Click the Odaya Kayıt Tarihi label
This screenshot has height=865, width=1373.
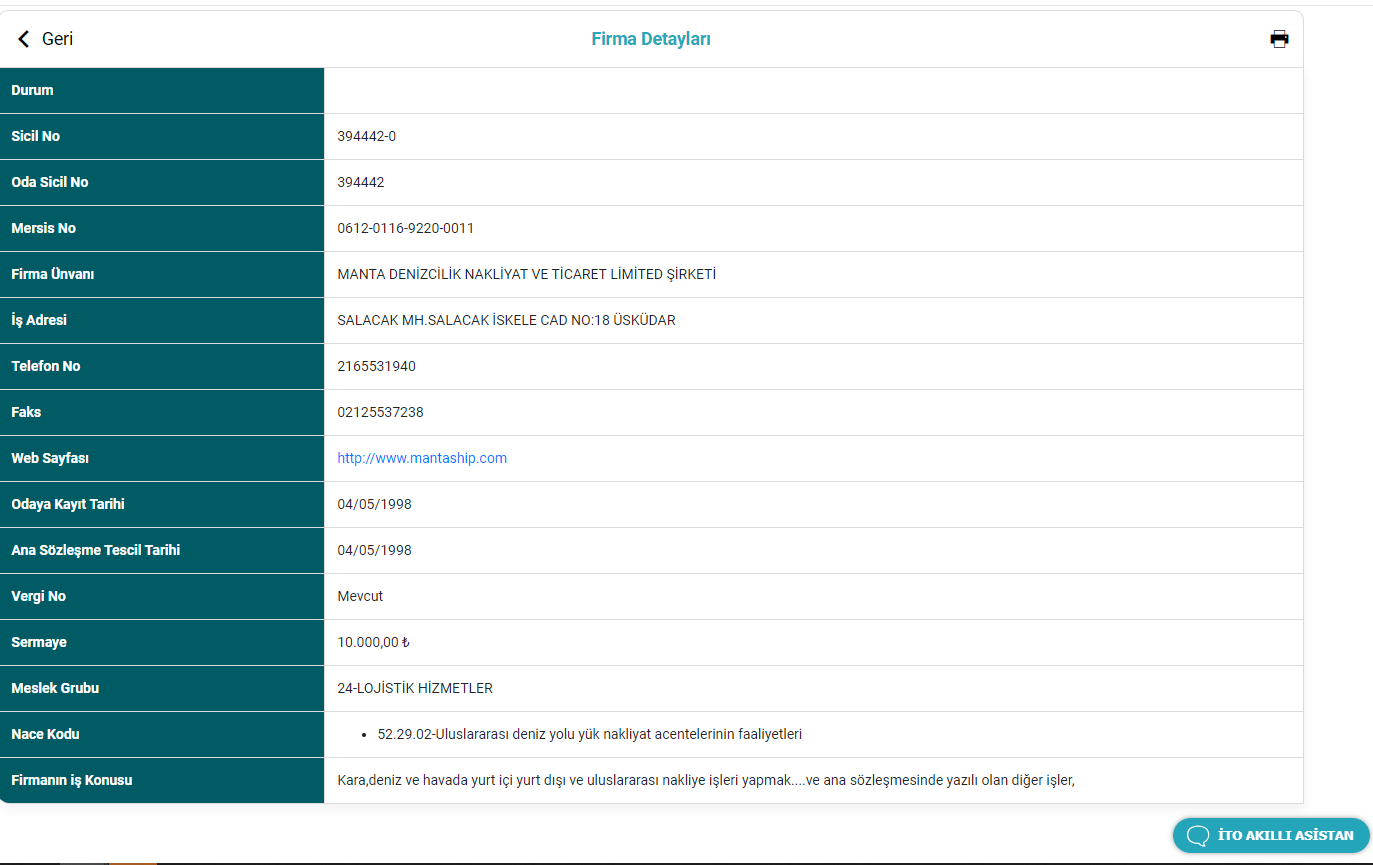click(68, 504)
